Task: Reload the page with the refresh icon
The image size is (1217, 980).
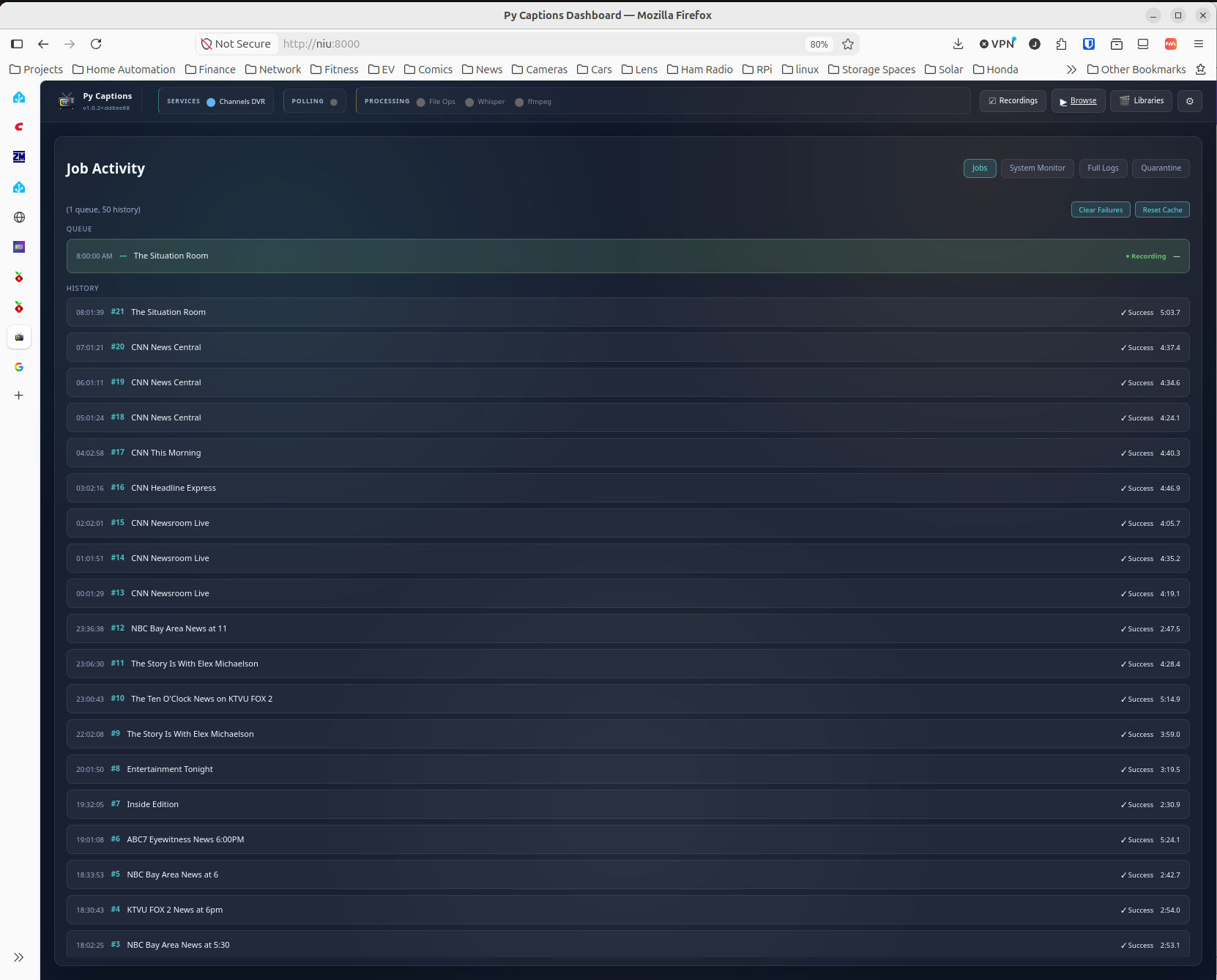Action: [96, 44]
